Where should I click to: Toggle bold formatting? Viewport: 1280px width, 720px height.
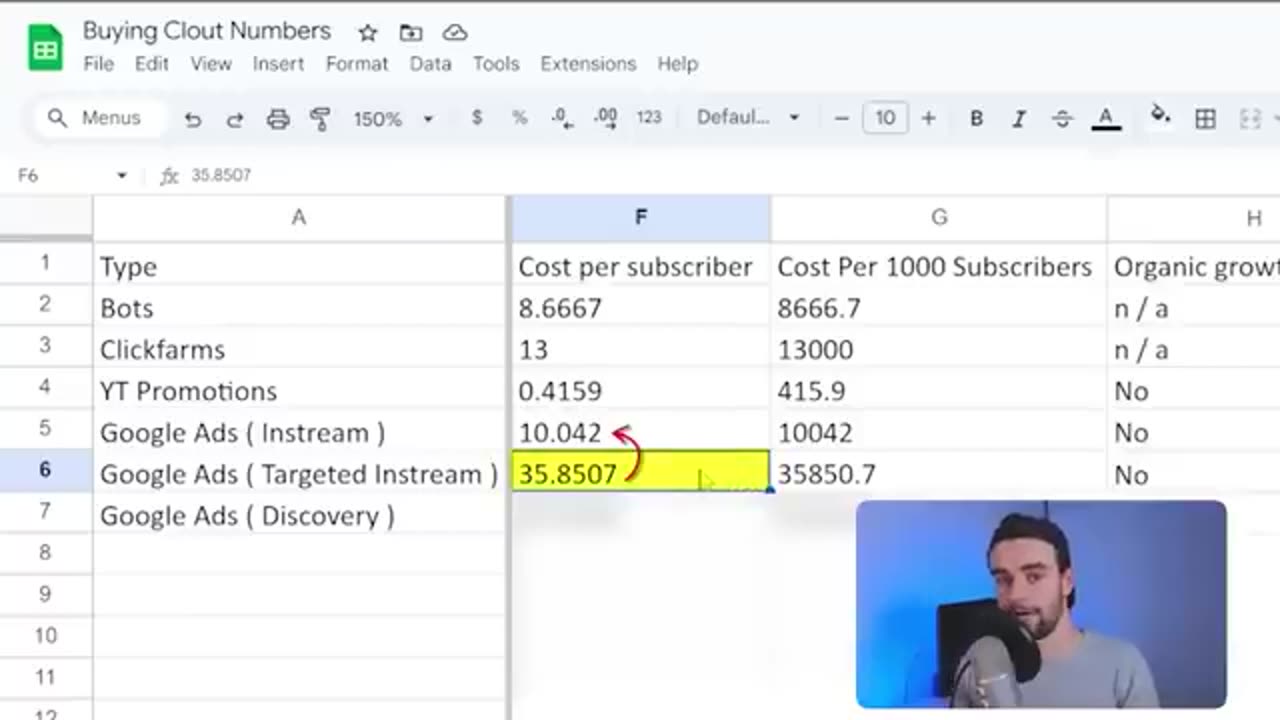pos(976,119)
